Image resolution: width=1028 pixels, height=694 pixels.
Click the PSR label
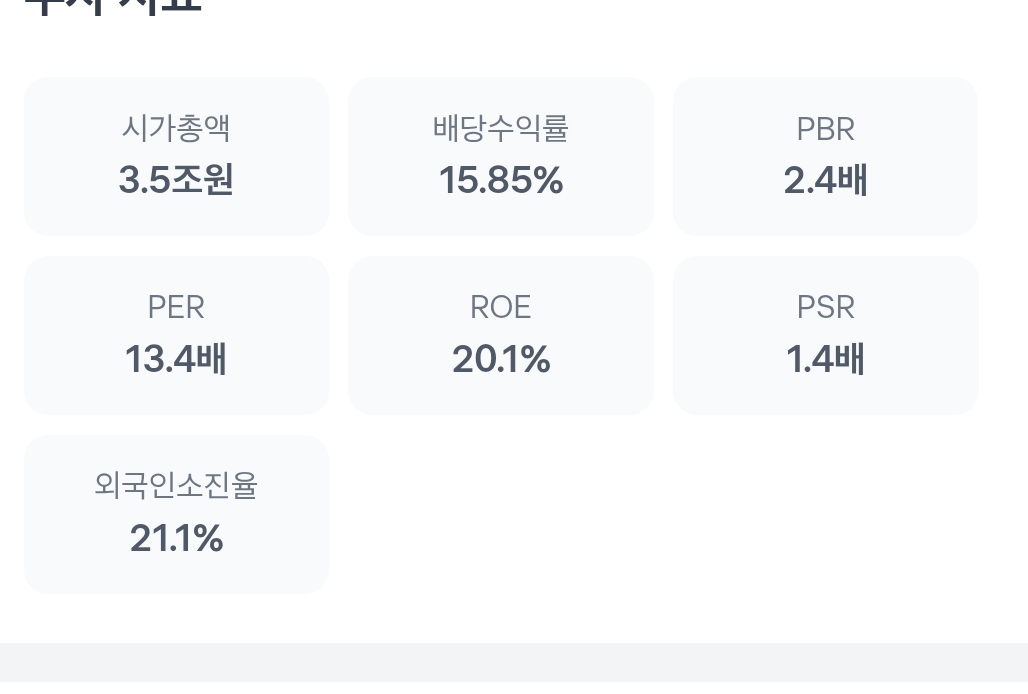coord(825,308)
